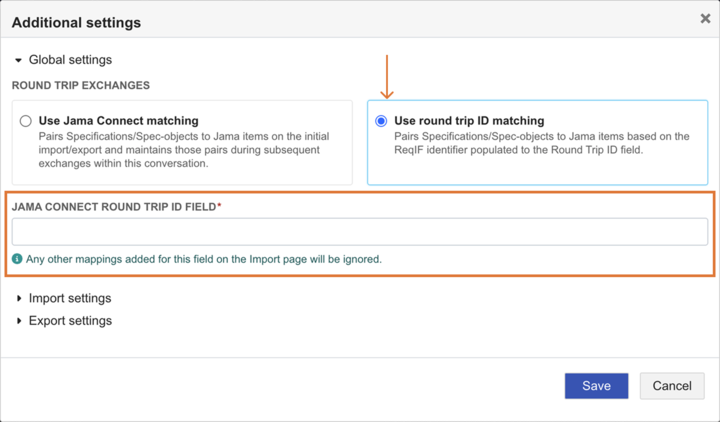Screen dimensions: 720x422
Task: Select Use round trip ID matching radio button
Action: tap(381, 121)
